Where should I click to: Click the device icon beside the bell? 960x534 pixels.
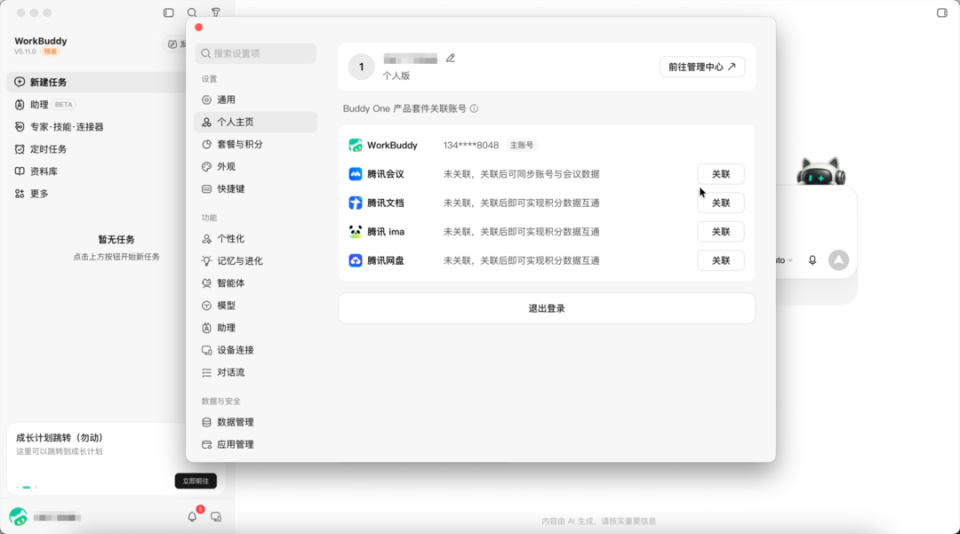tap(216, 517)
